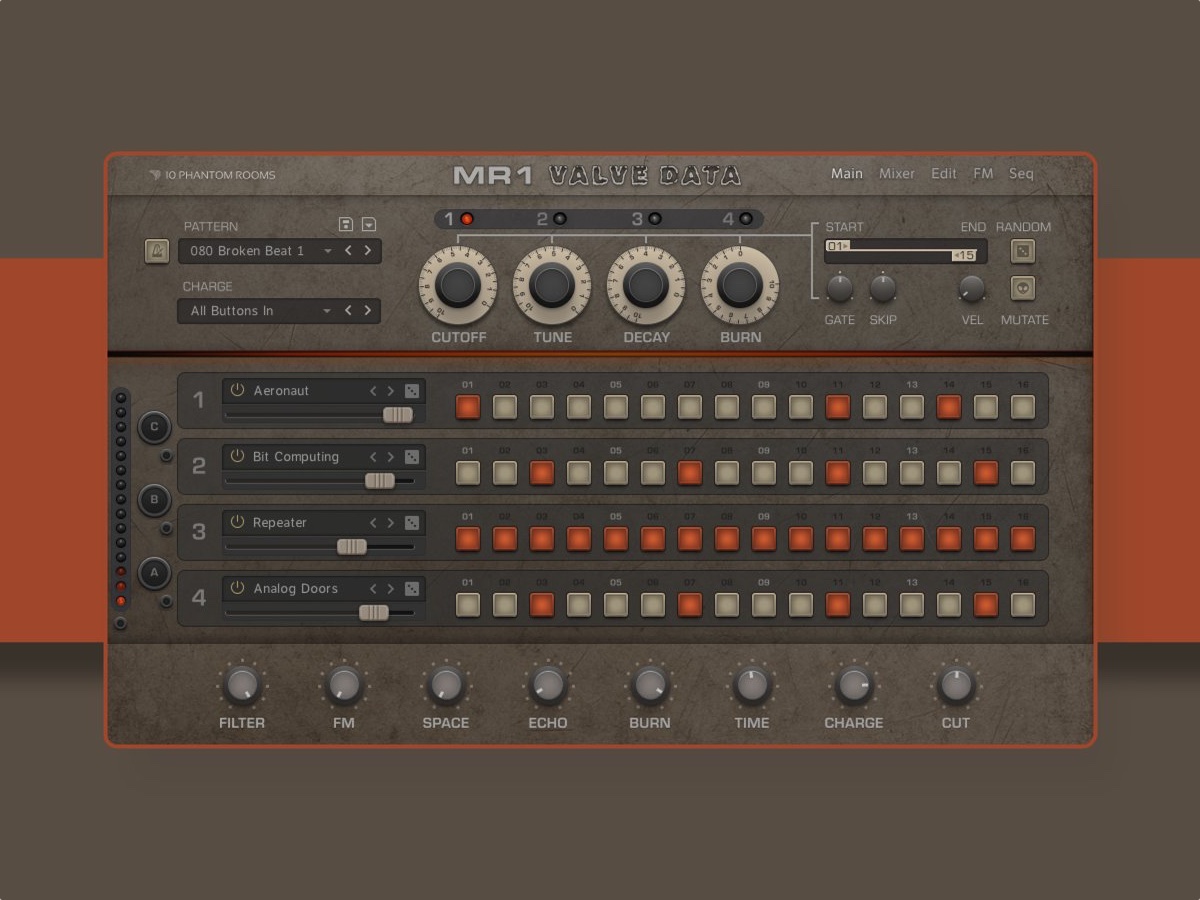Click the dice icon on the Repeater track
The height and width of the screenshot is (900, 1200).
tap(413, 523)
